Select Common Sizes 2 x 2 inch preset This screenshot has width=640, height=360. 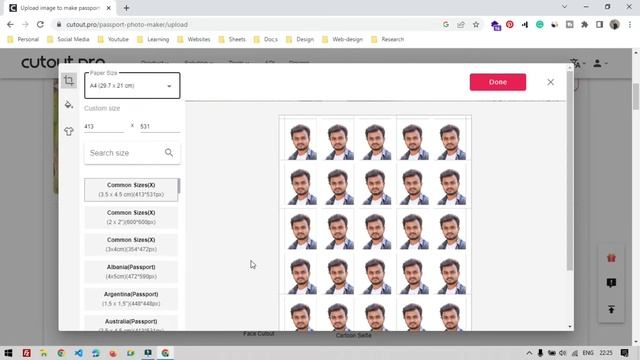pos(131,217)
